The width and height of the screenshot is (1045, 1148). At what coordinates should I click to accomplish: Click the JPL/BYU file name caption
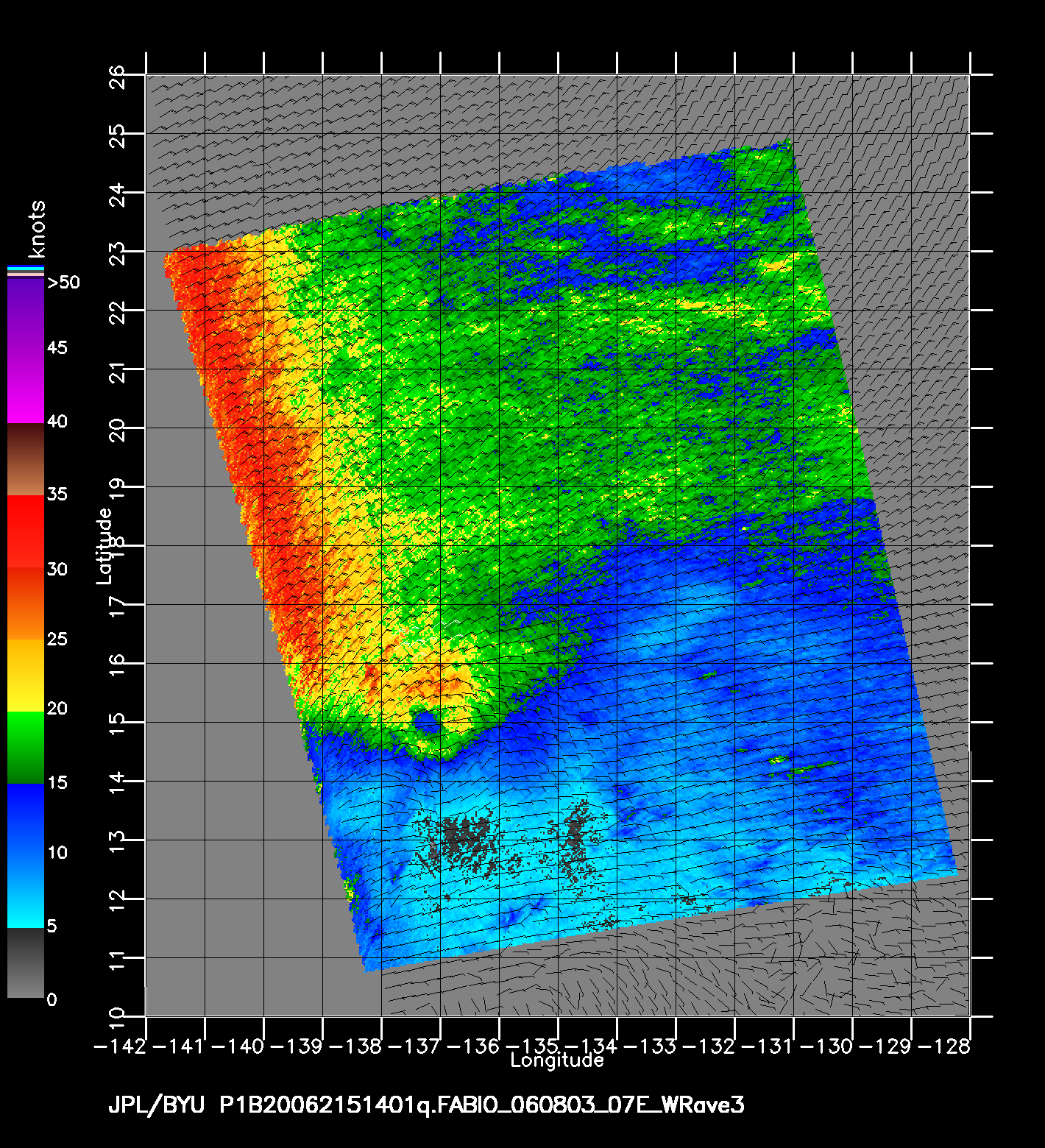426,1106
